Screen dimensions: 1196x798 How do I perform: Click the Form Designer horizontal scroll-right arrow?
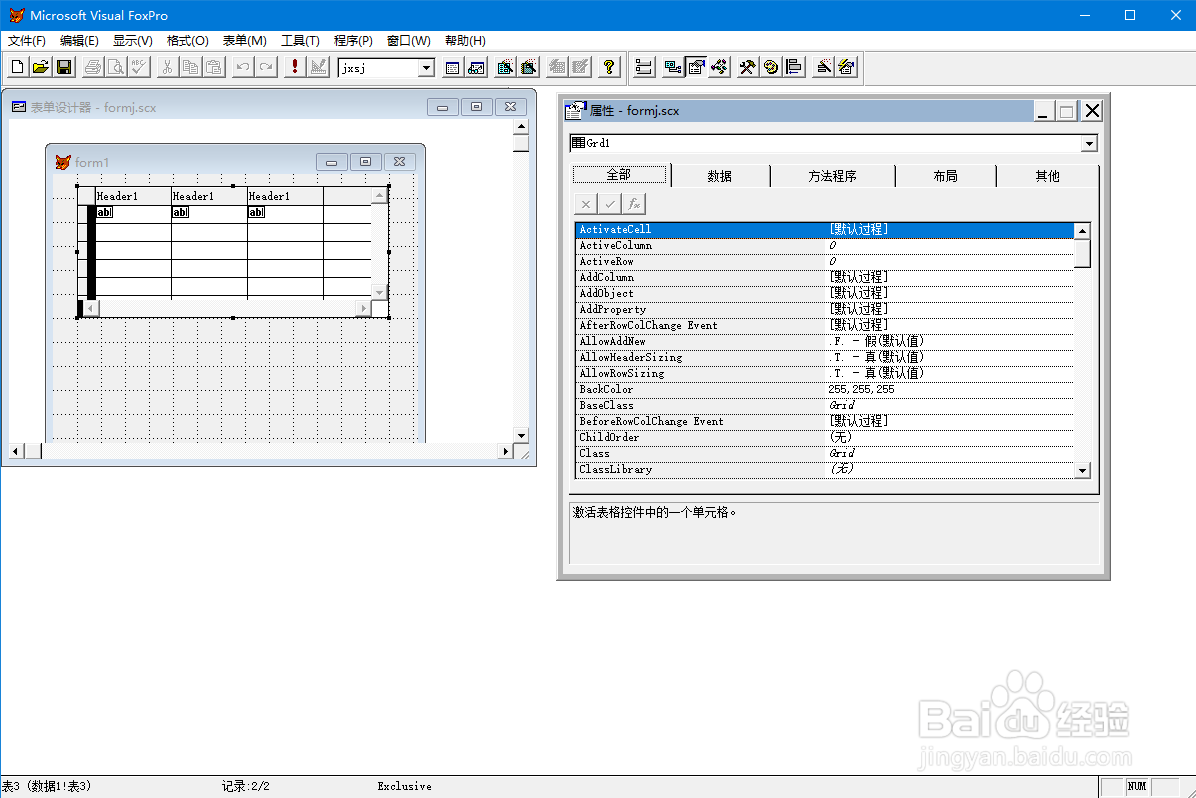(x=505, y=452)
